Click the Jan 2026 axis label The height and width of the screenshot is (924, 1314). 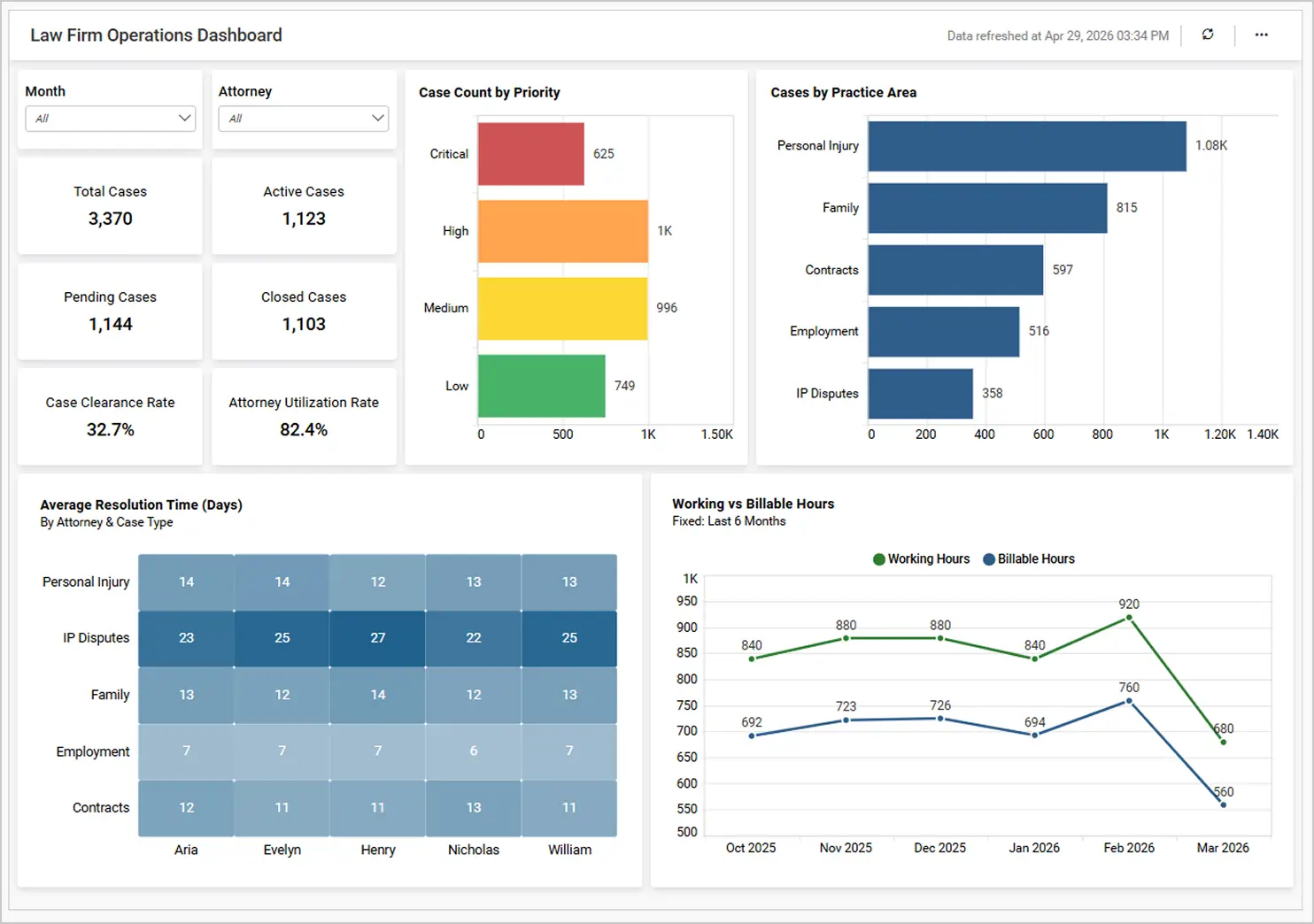click(x=1034, y=848)
